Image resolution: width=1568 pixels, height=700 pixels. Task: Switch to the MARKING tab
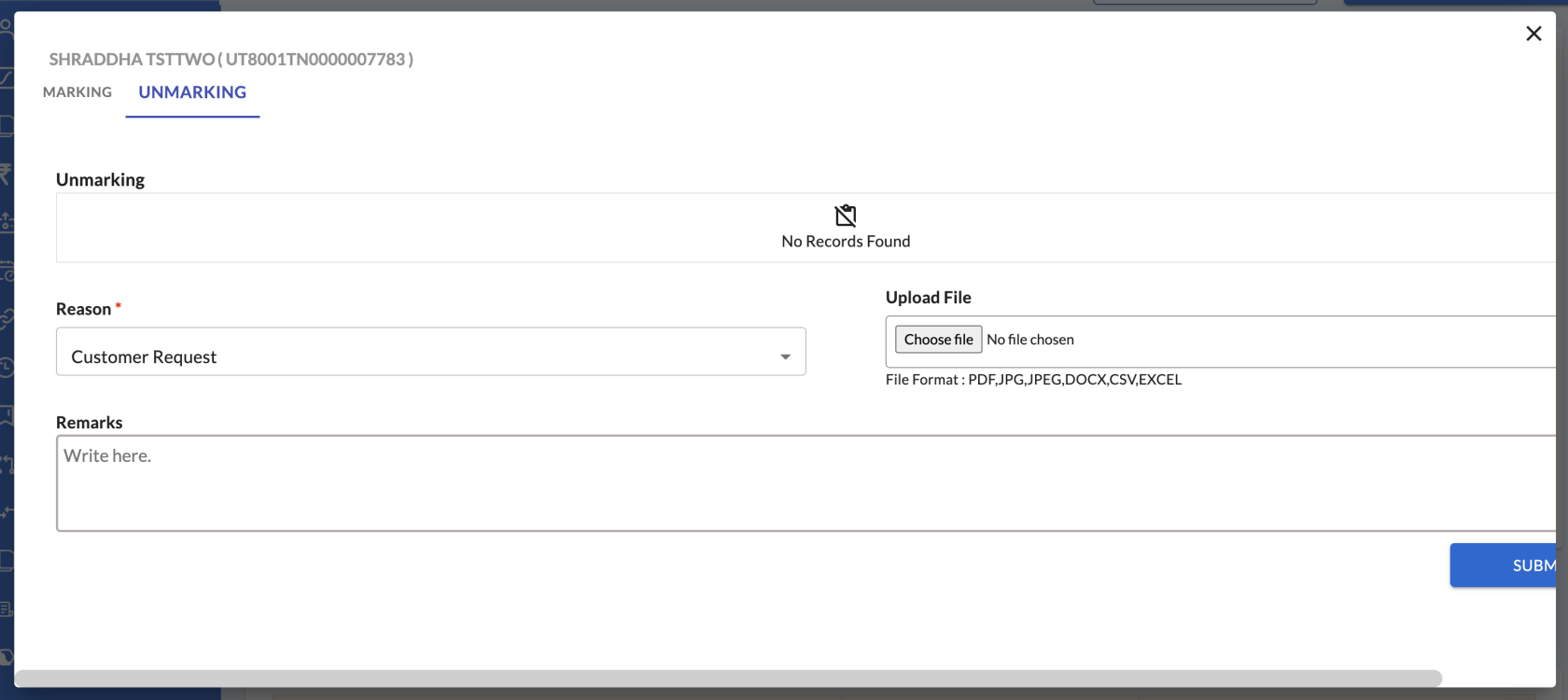[77, 92]
